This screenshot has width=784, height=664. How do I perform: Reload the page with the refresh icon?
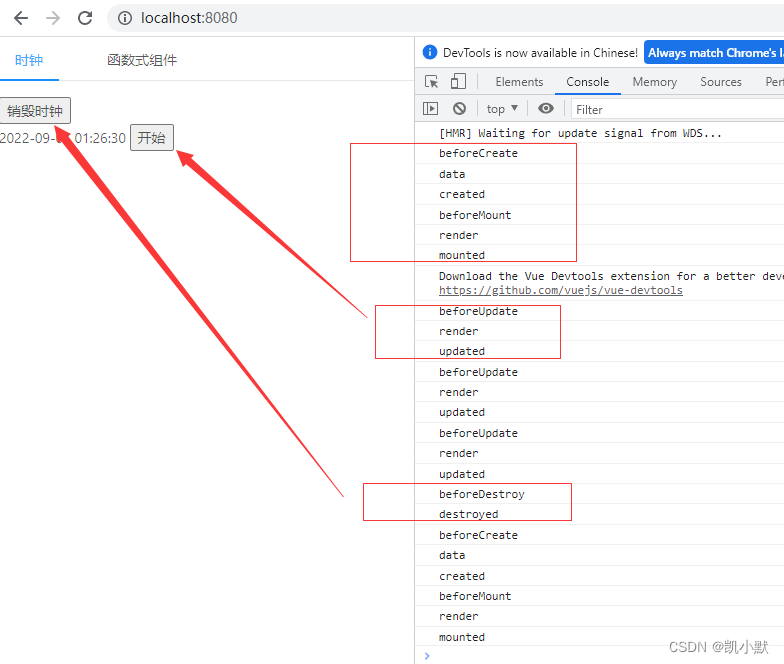pos(85,18)
